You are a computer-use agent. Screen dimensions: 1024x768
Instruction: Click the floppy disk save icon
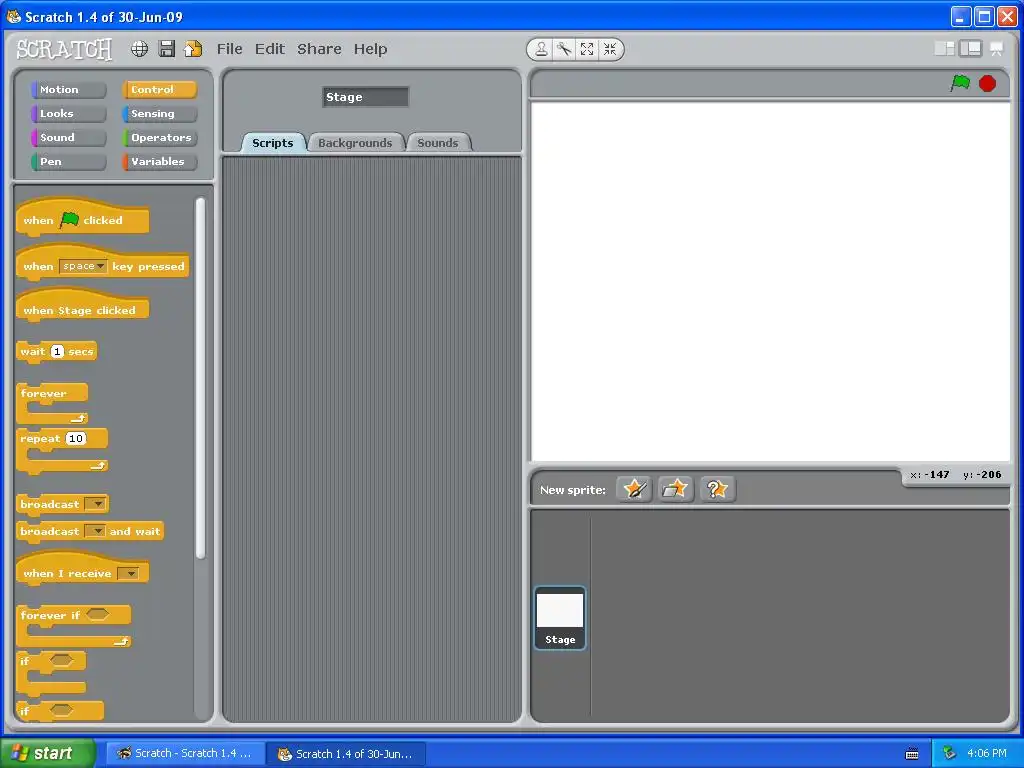[167, 49]
